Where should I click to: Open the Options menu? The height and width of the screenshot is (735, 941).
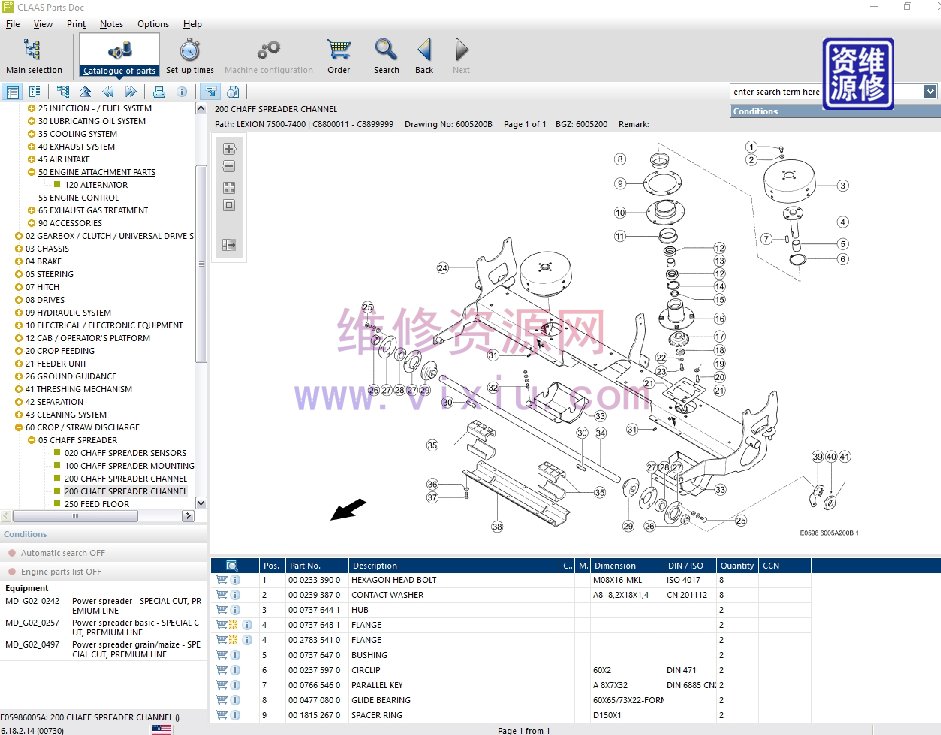(153, 24)
